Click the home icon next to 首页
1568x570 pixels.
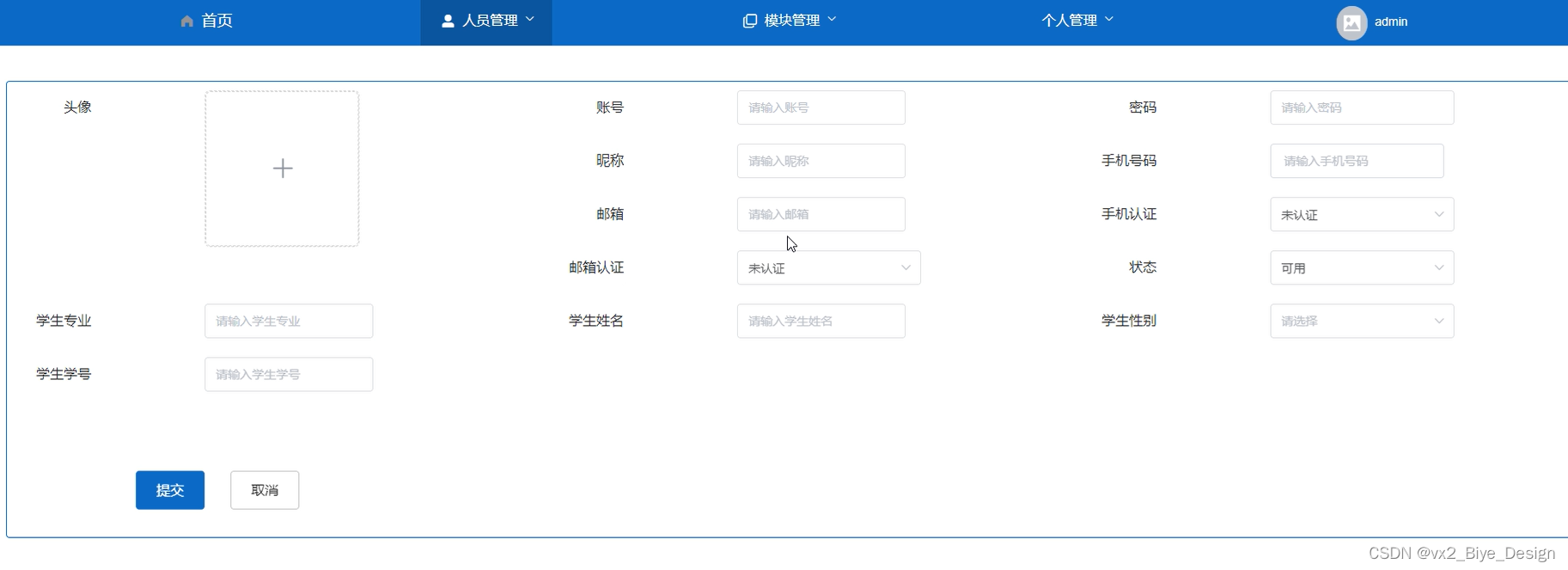(187, 21)
